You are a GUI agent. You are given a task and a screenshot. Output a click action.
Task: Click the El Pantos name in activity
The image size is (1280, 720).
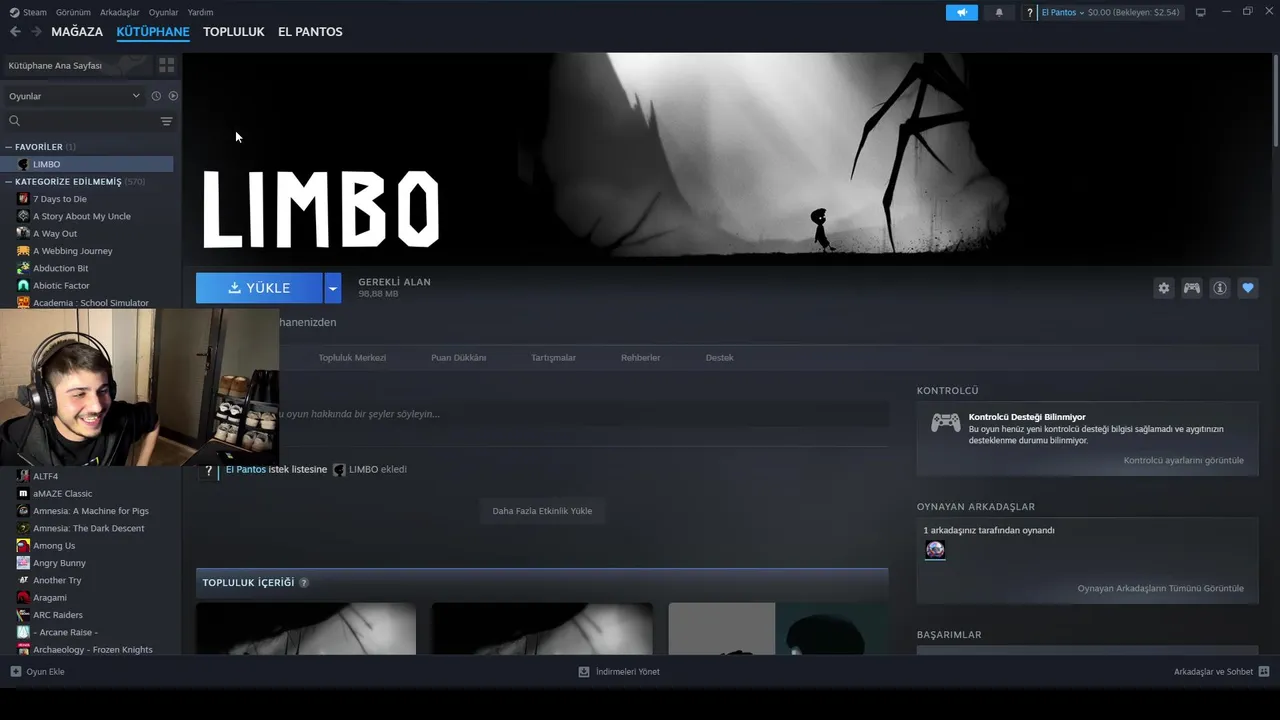click(x=246, y=470)
